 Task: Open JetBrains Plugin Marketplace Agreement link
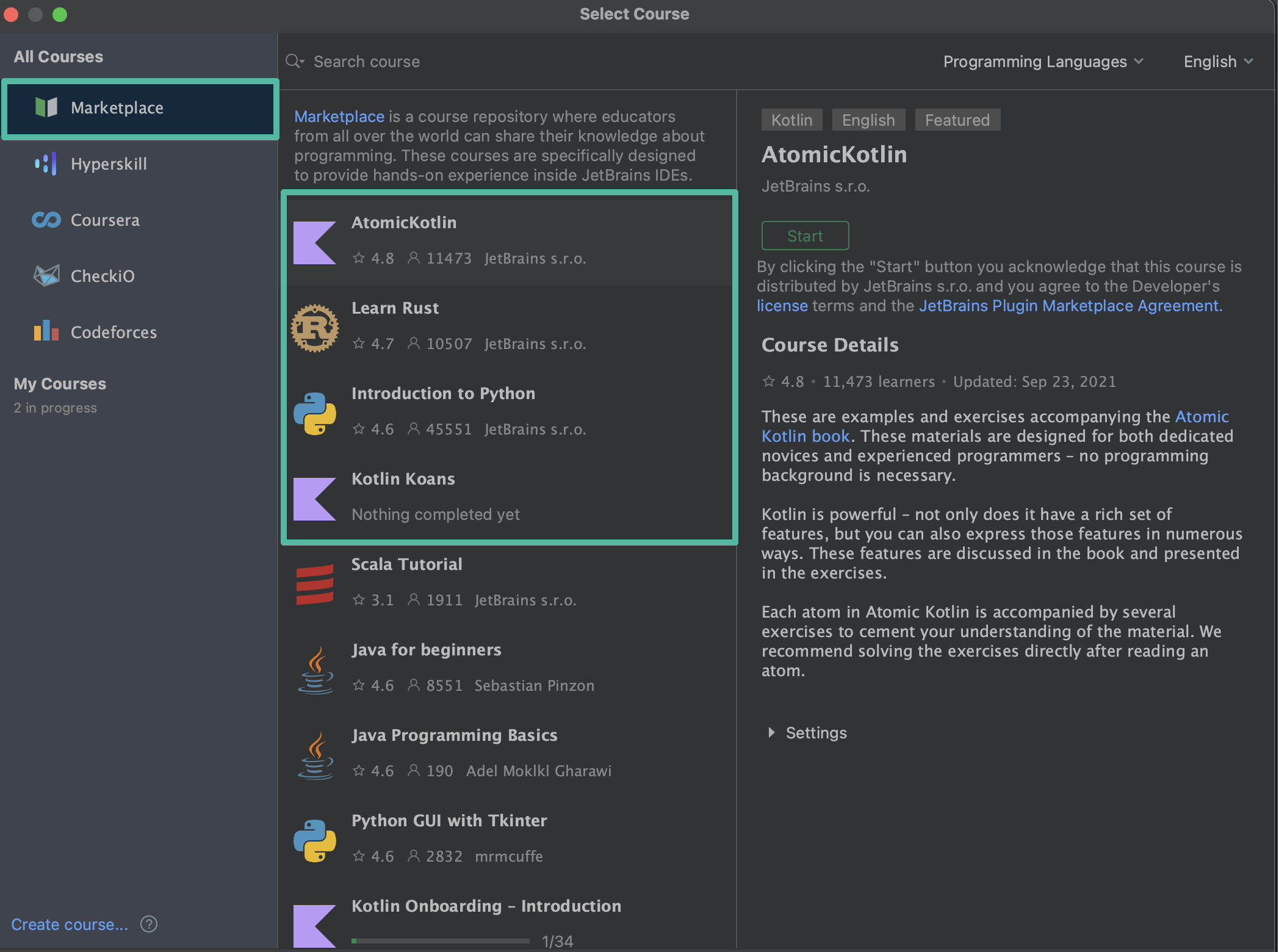pyautogui.click(x=1070, y=306)
